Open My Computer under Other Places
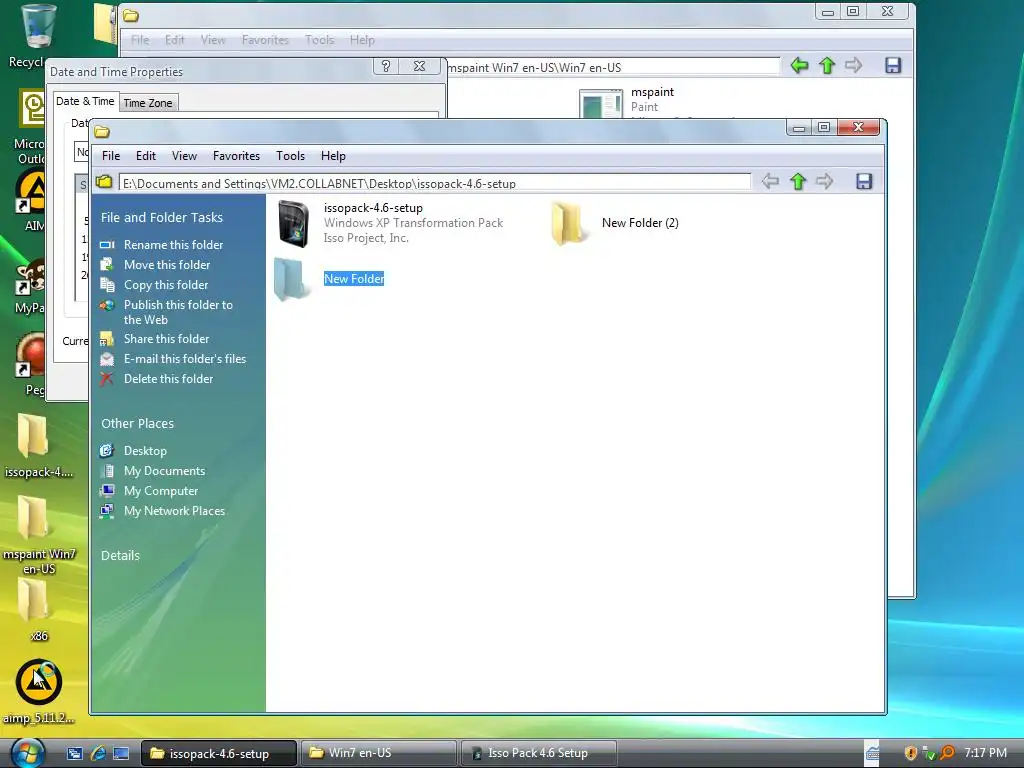The height and width of the screenshot is (768, 1024). 161,490
